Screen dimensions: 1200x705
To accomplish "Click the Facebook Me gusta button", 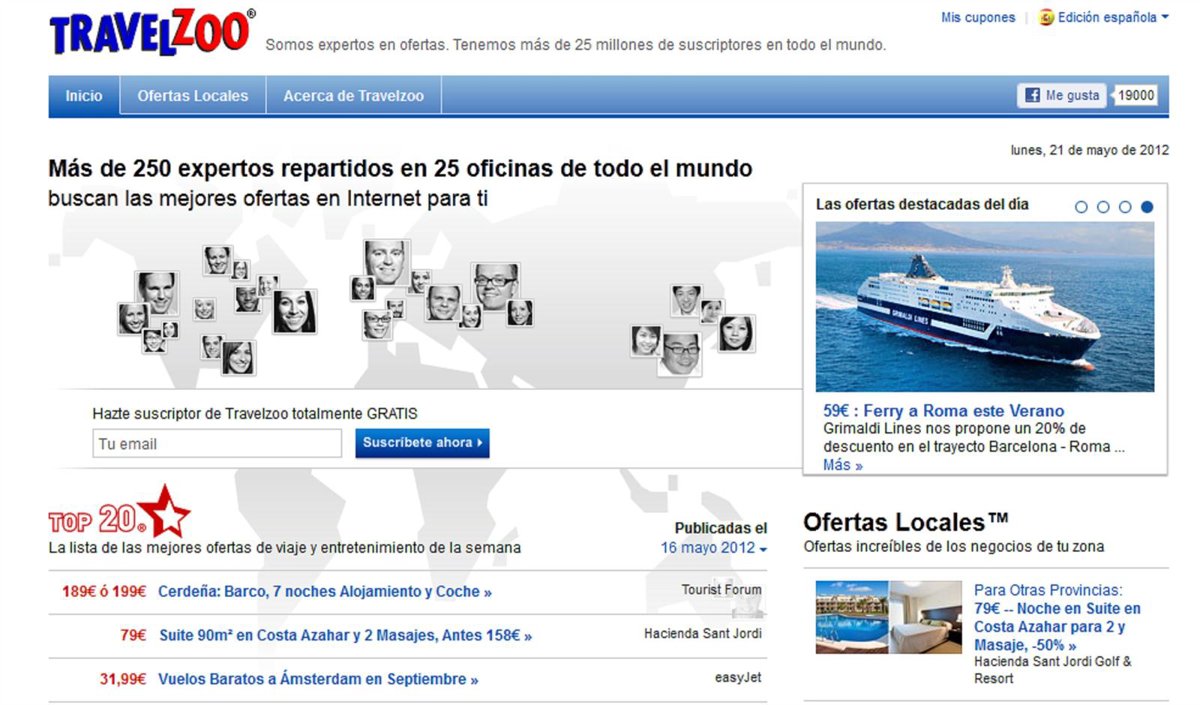I will pyautogui.click(x=1062, y=96).
